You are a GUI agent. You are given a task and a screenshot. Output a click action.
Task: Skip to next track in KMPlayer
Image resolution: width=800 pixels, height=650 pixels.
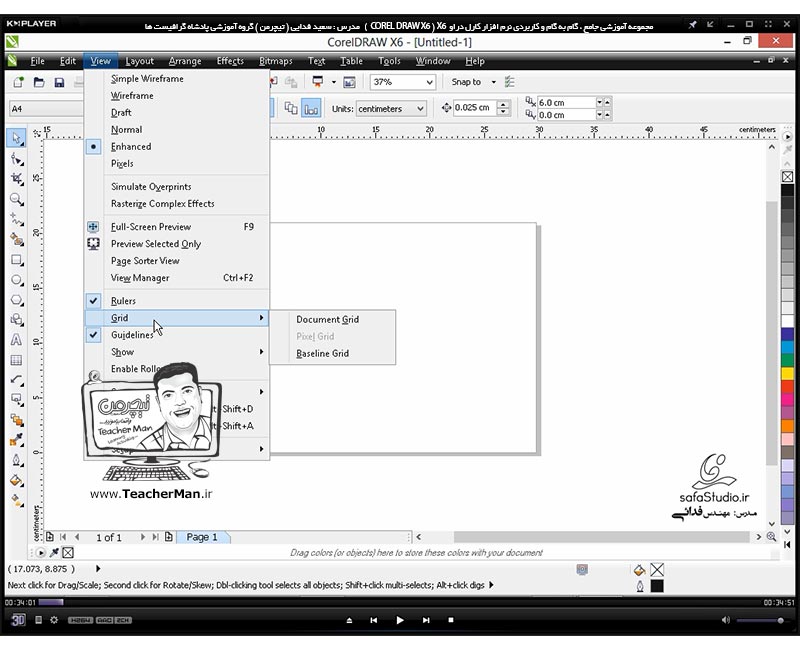coord(426,620)
